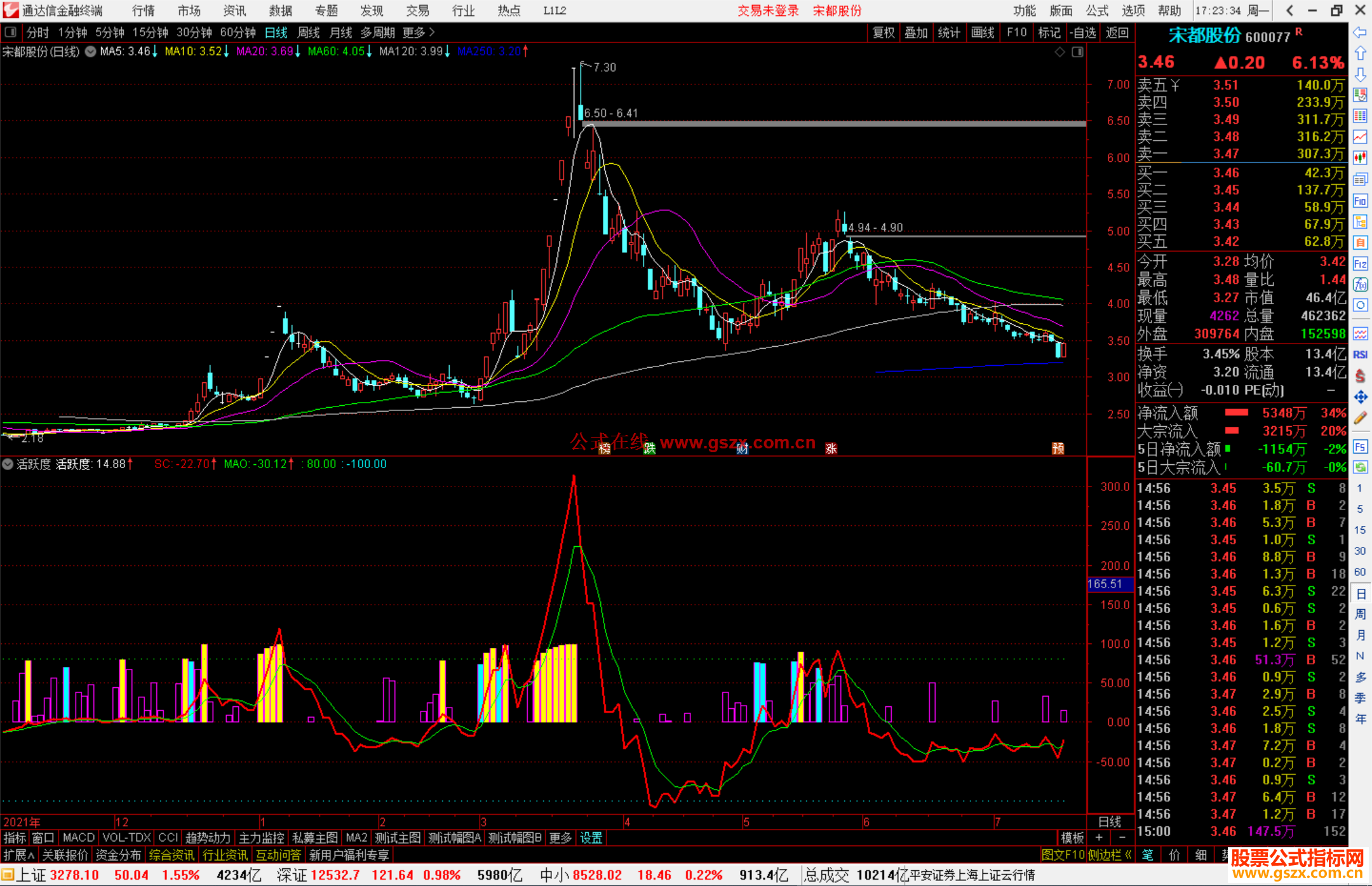Click the orange document report icon

pyautogui.click(x=1360, y=243)
